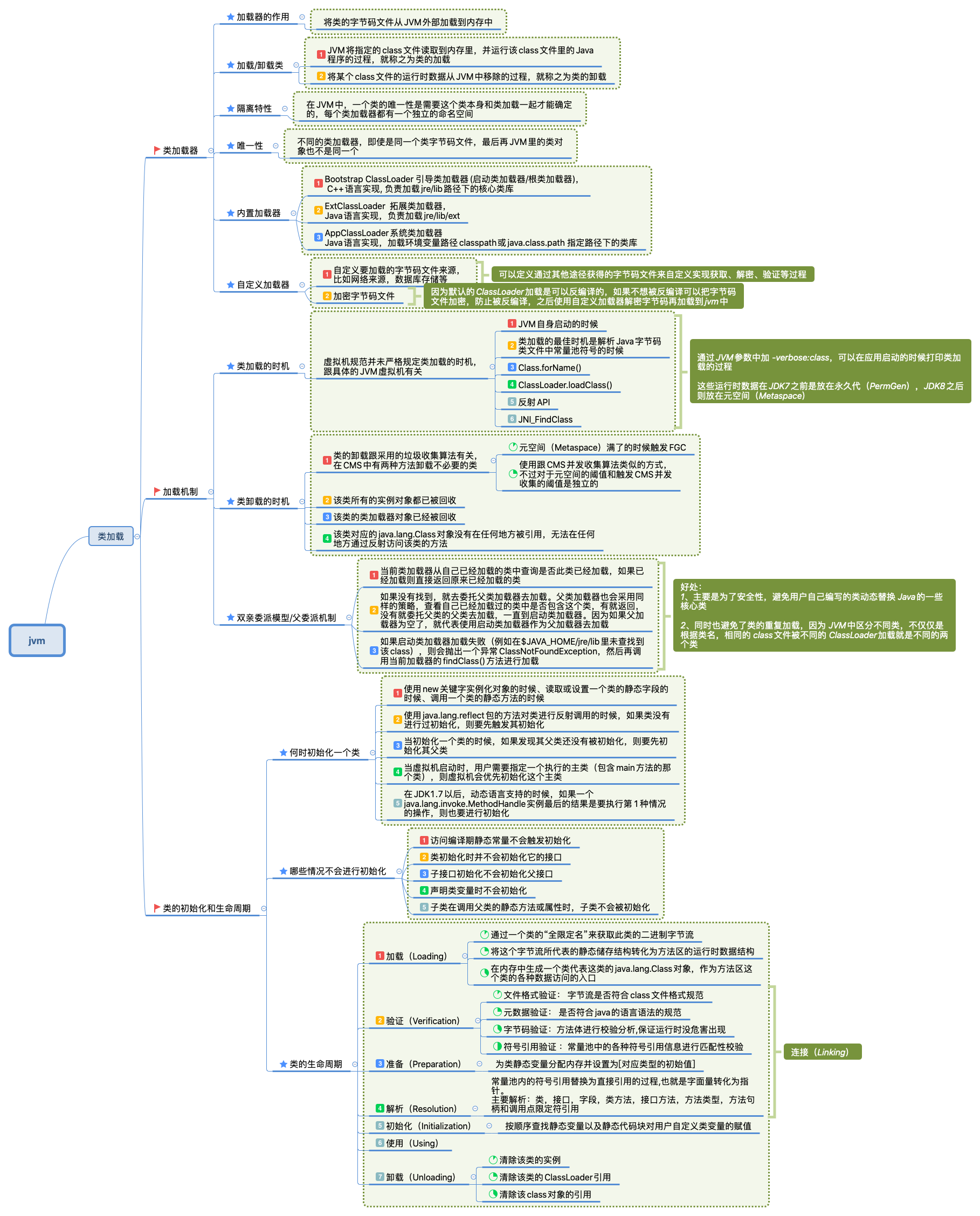Click the blue star icon beside 内置加载器
The image size is (980, 1216).
click(230, 213)
